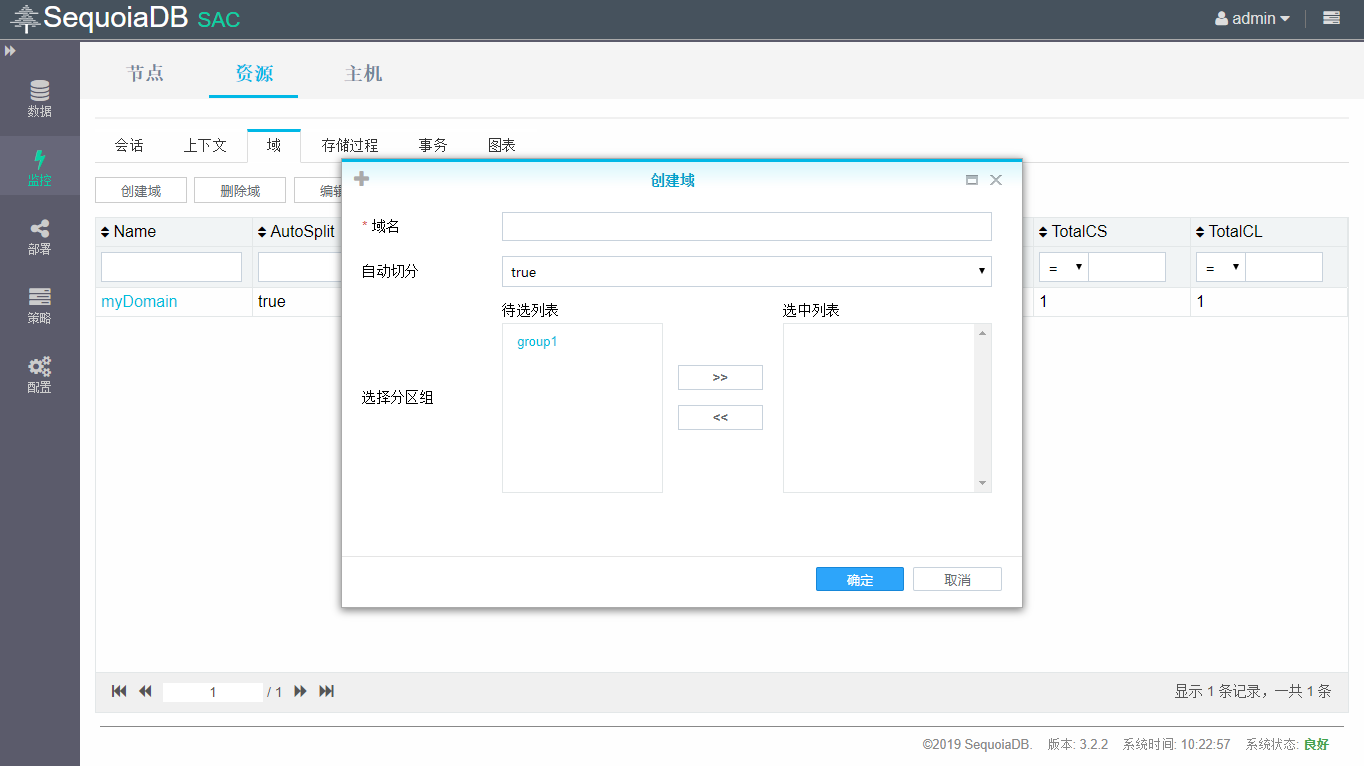Image resolution: width=1364 pixels, height=766 pixels.
Task: Open the 数据 (Data) sidebar icon
Action: [40, 98]
